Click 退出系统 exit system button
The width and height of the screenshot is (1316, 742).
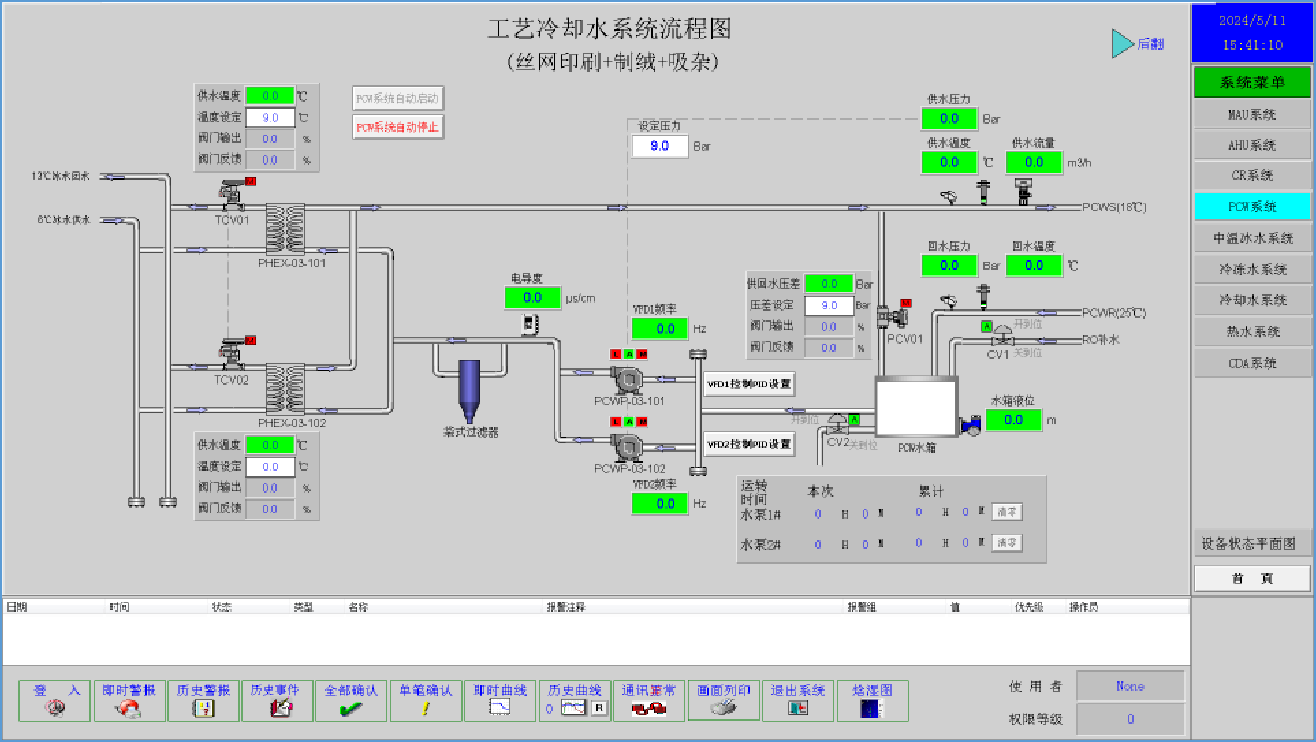[797, 701]
